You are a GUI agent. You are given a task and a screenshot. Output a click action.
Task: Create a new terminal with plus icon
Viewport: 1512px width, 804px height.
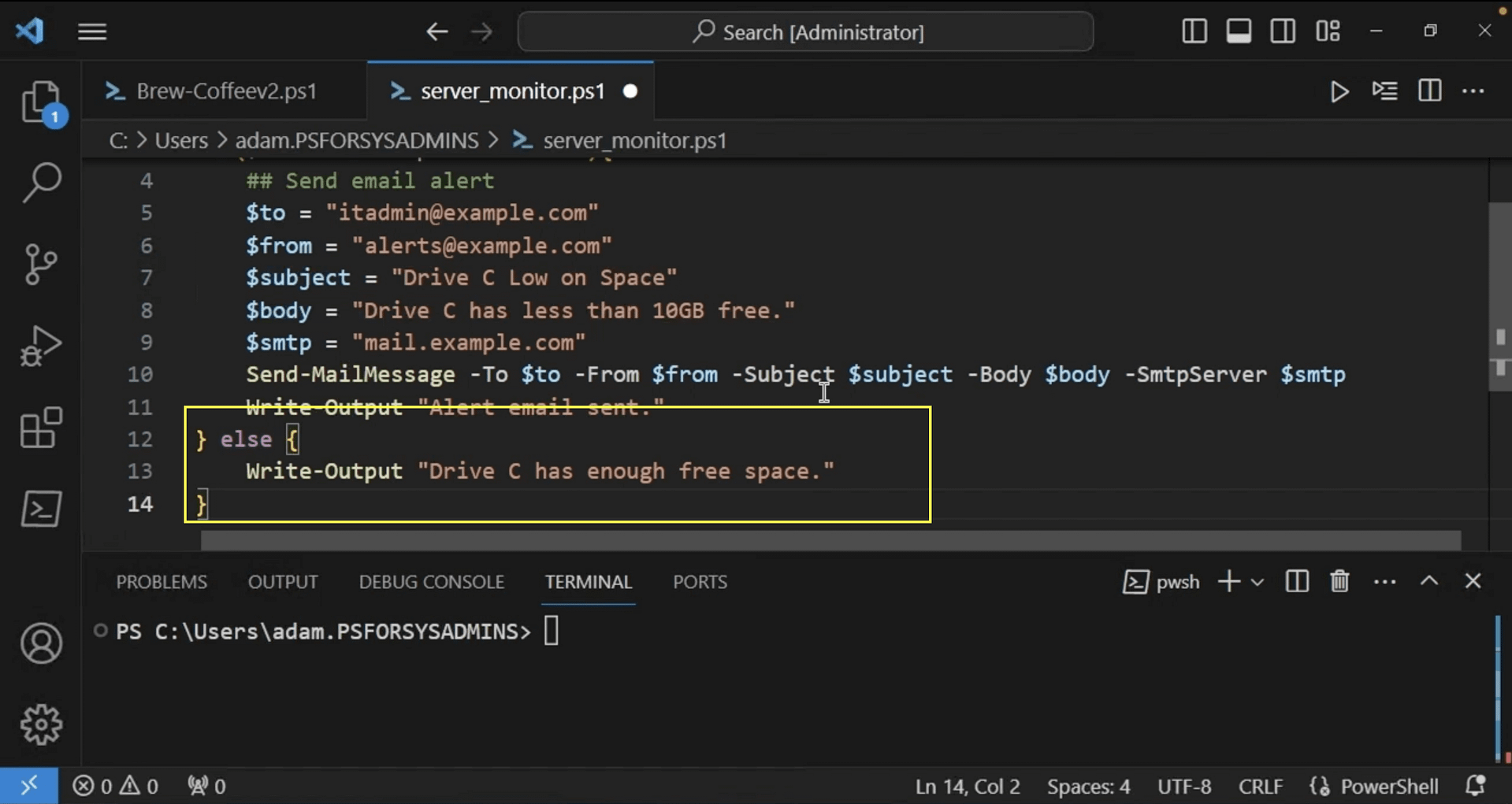(x=1228, y=582)
